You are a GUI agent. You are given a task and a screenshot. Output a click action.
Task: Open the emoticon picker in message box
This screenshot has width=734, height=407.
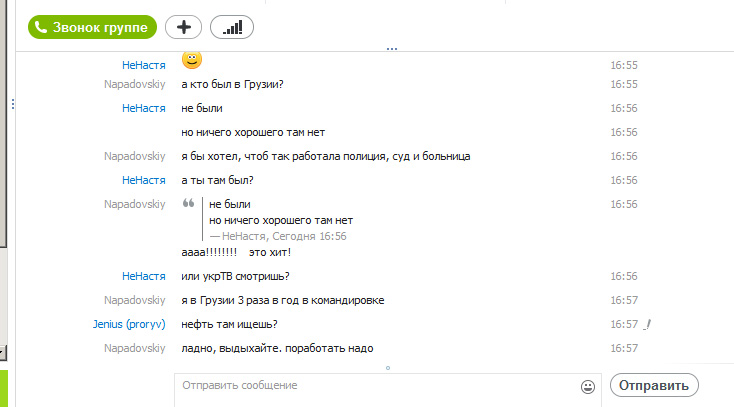pyautogui.click(x=587, y=387)
